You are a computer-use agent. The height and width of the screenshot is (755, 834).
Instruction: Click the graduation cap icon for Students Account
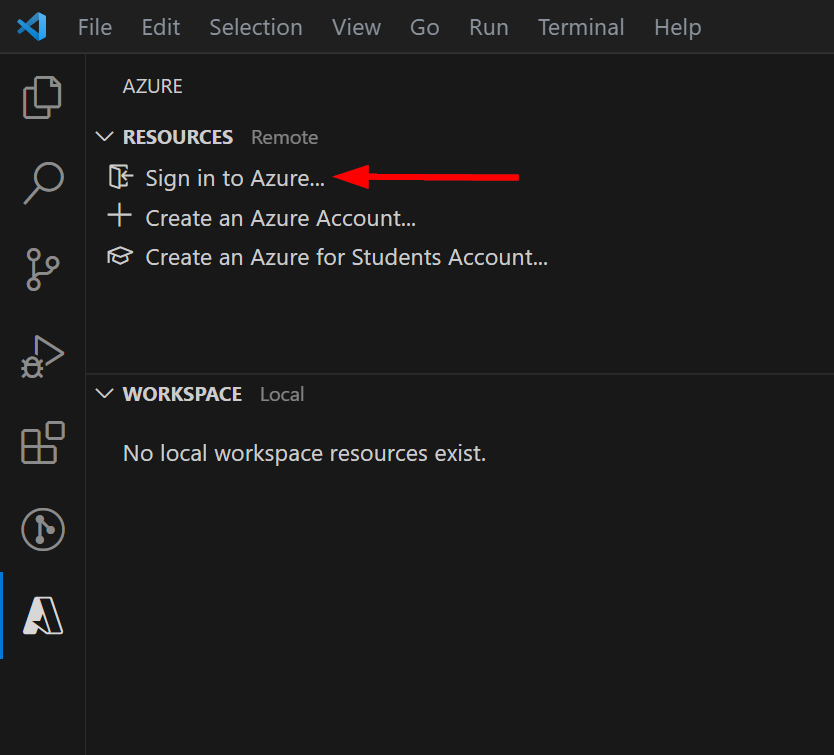(120, 256)
